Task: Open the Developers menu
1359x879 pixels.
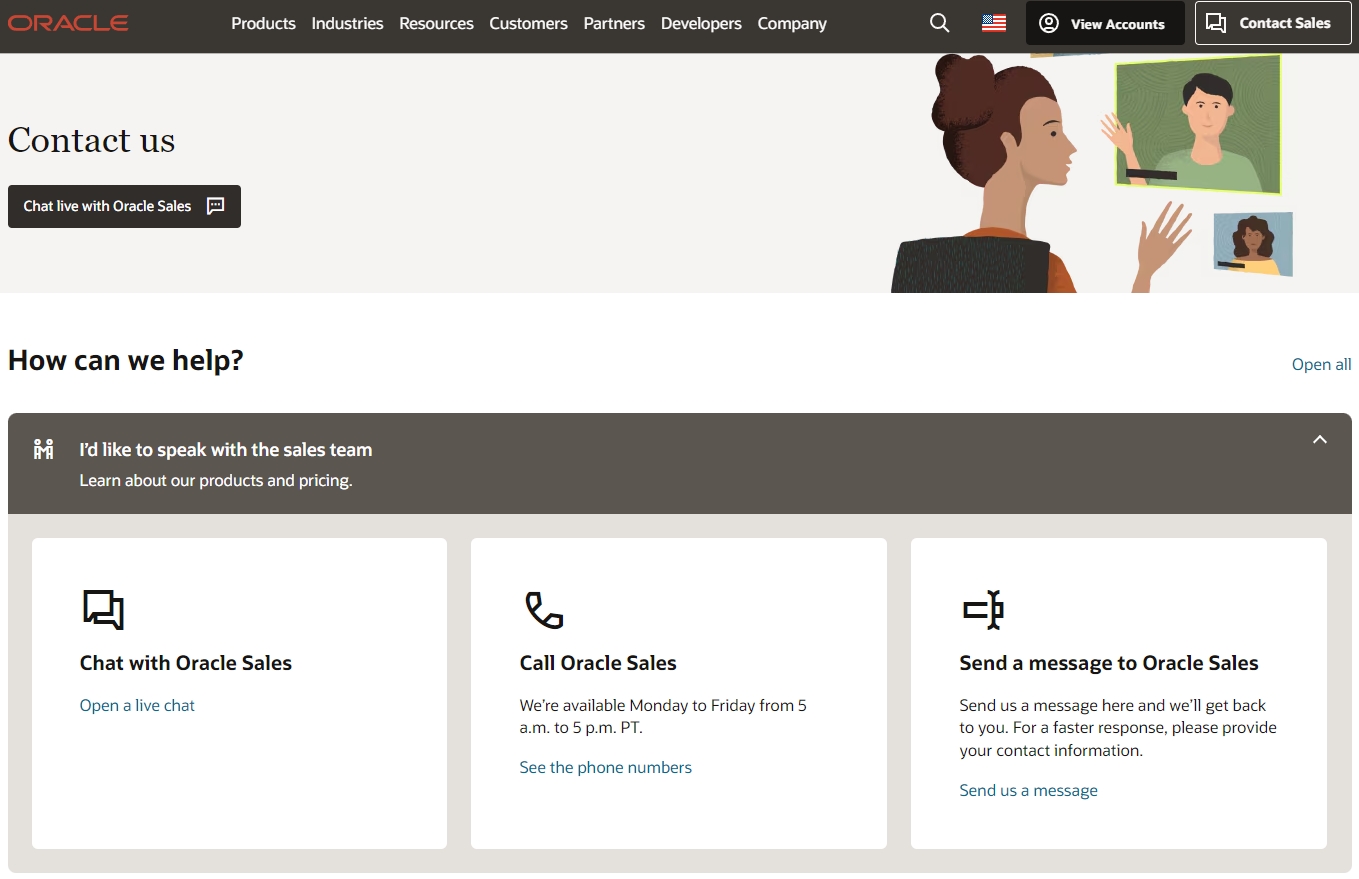Action: [x=701, y=23]
